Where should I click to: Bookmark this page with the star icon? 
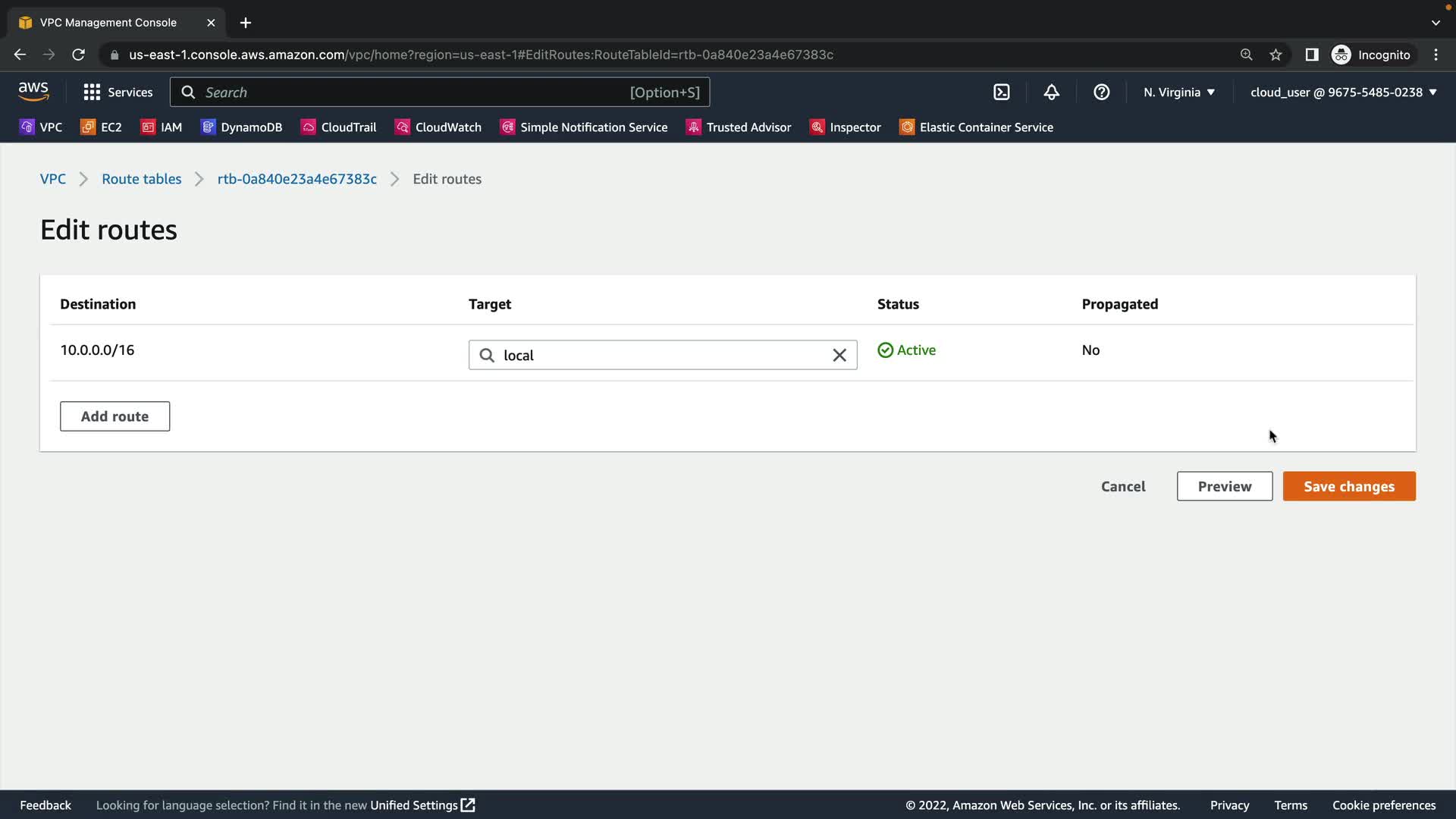tap(1276, 55)
